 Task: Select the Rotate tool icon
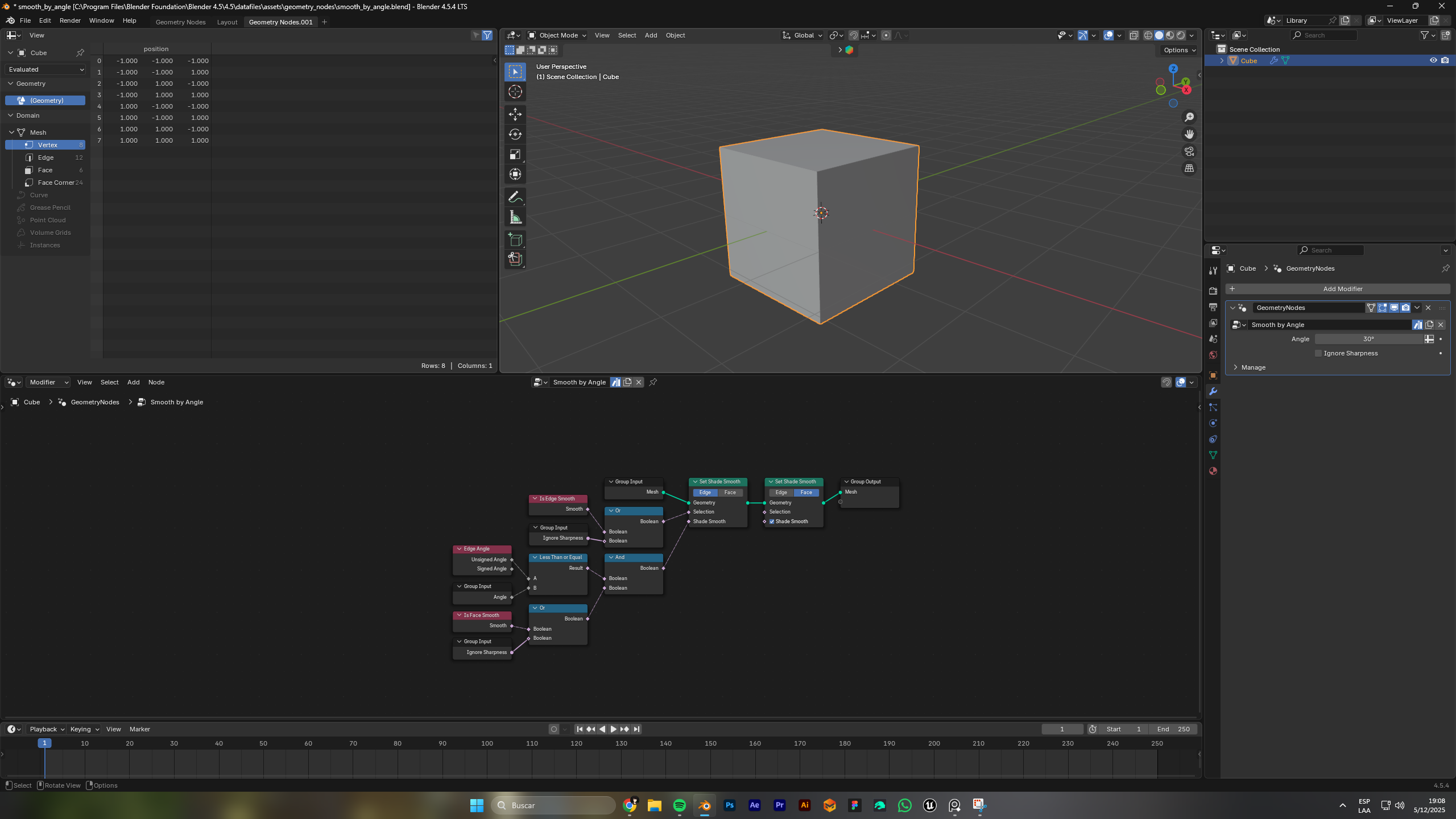[515, 134]
